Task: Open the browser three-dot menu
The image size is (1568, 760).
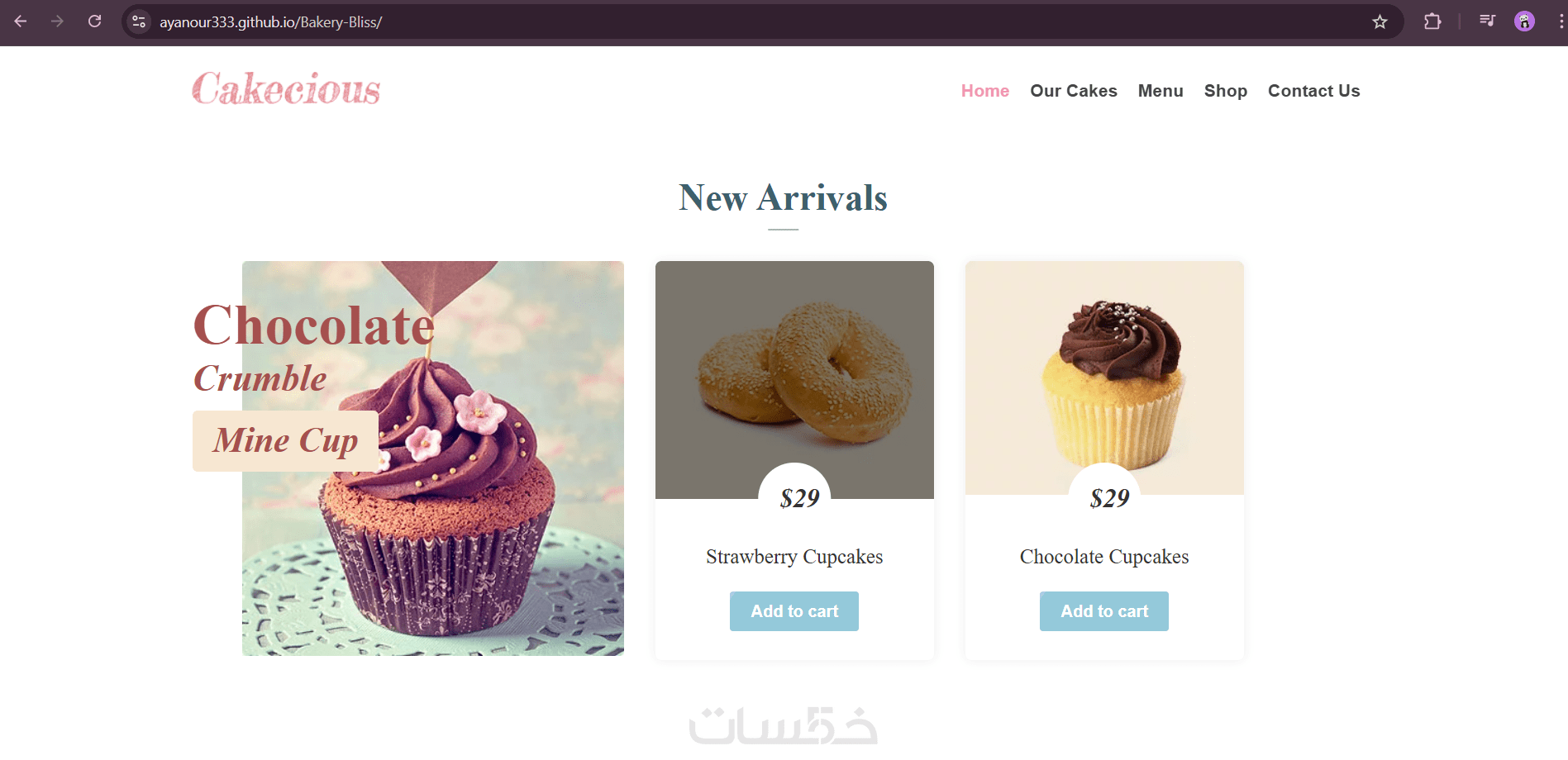Action: point(1560,21)
